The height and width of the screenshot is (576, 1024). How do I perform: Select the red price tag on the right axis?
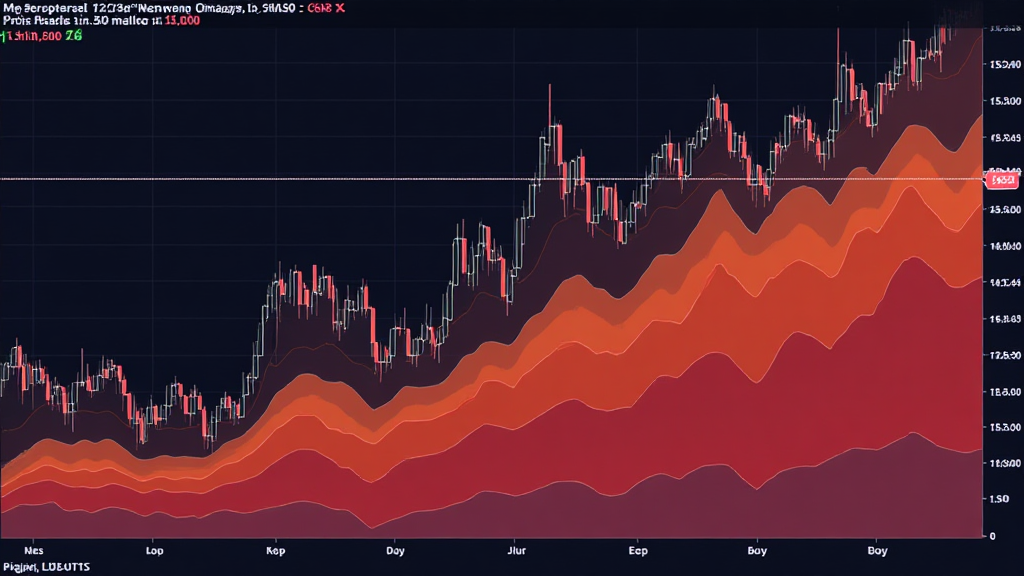click(x=1000, y=180)
